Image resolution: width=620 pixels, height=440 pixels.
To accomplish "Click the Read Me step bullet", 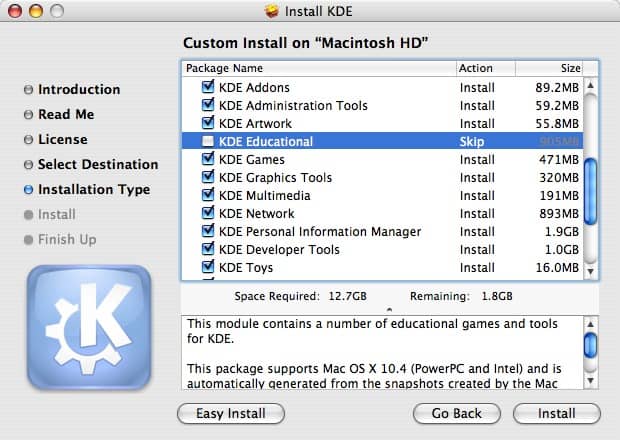I will point(28,115).
